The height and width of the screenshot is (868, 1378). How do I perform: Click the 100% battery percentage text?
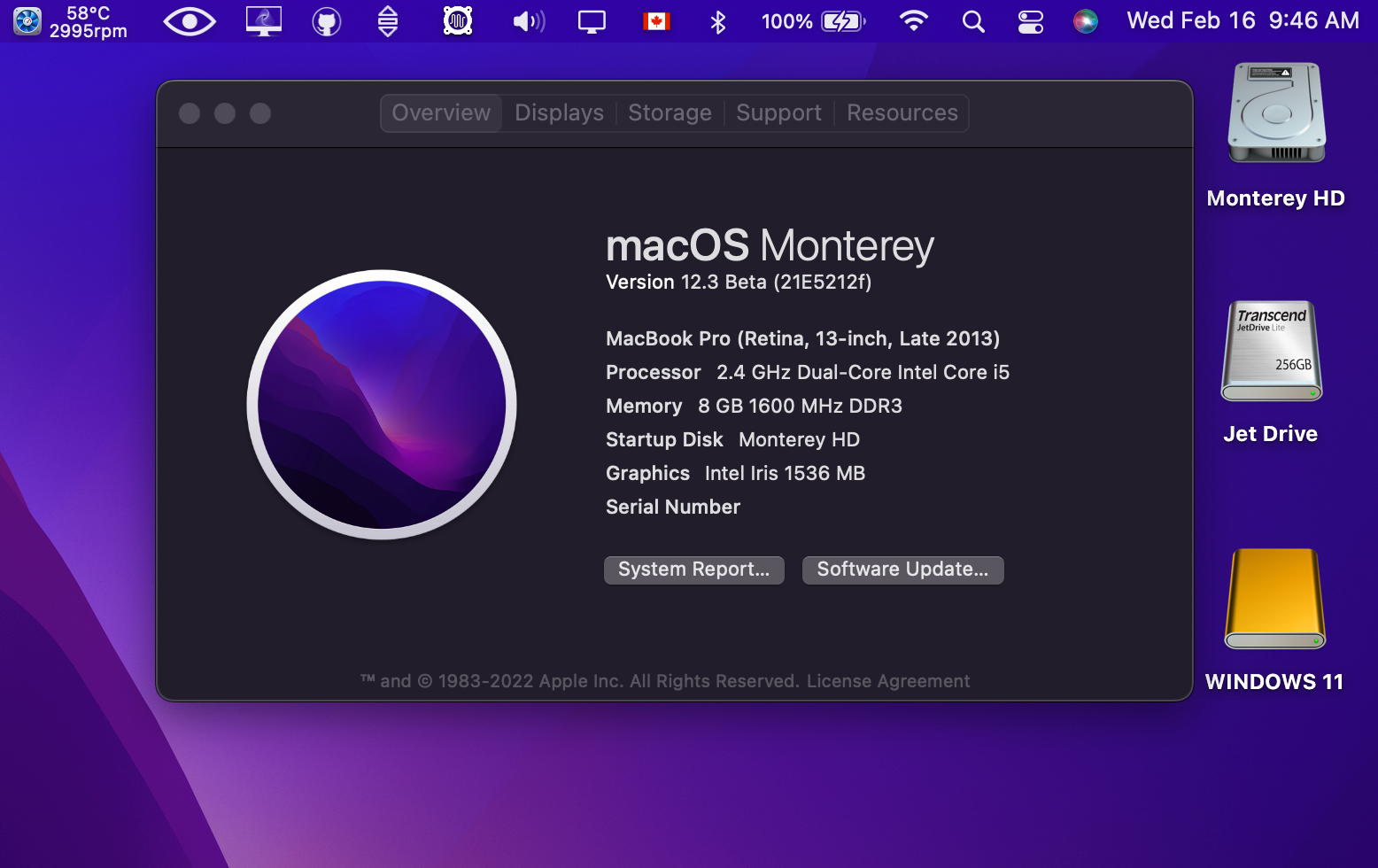[787, 21]
